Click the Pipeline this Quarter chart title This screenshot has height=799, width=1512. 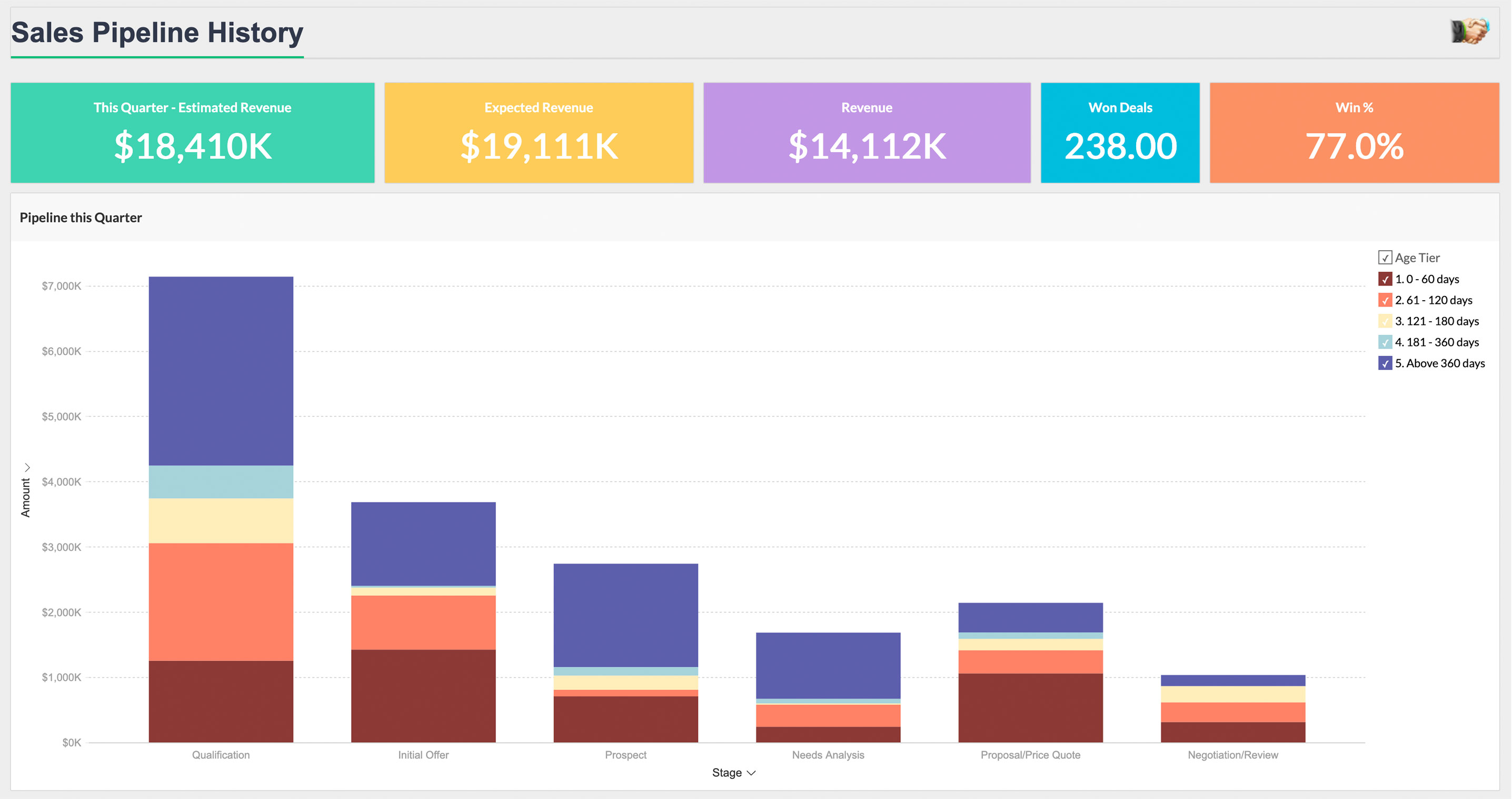pyautogui.click(x=81, y=218)
